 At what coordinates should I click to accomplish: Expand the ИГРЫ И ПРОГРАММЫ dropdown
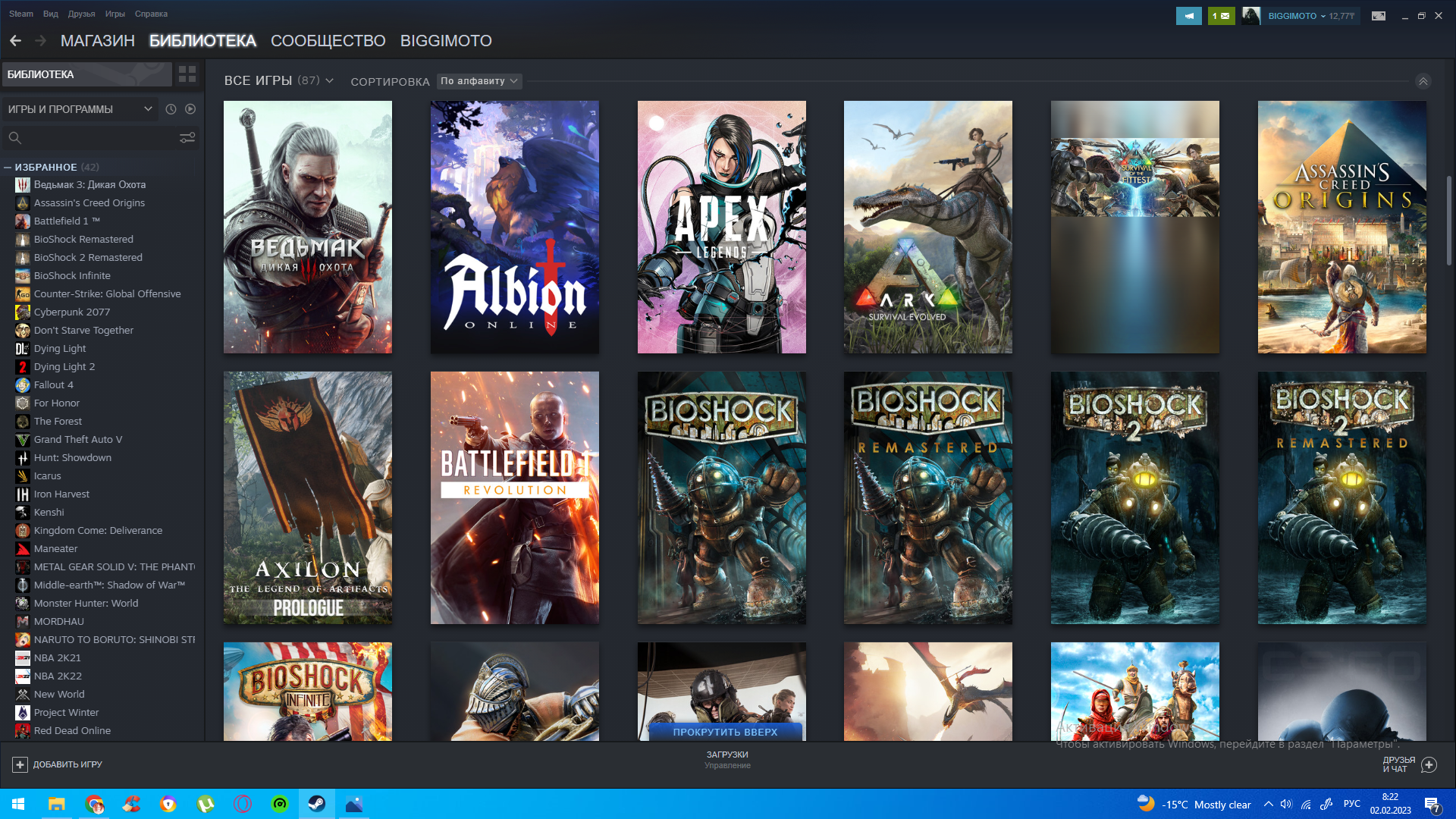(x=80, y=109)
